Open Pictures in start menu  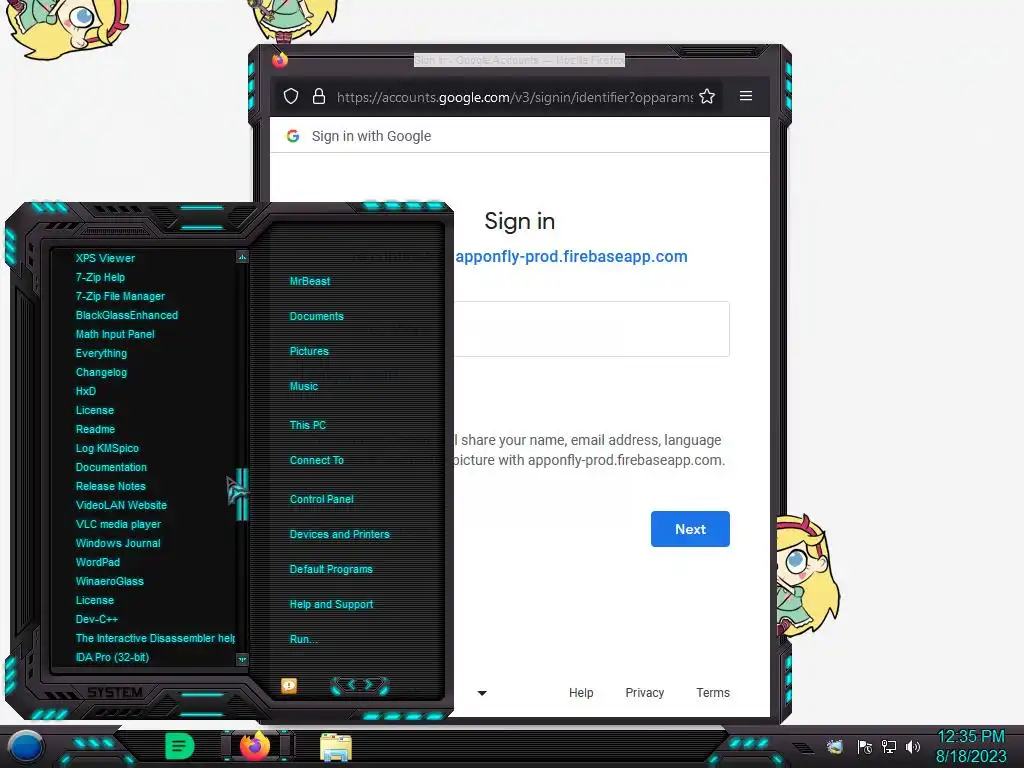[x=309, y=351]
